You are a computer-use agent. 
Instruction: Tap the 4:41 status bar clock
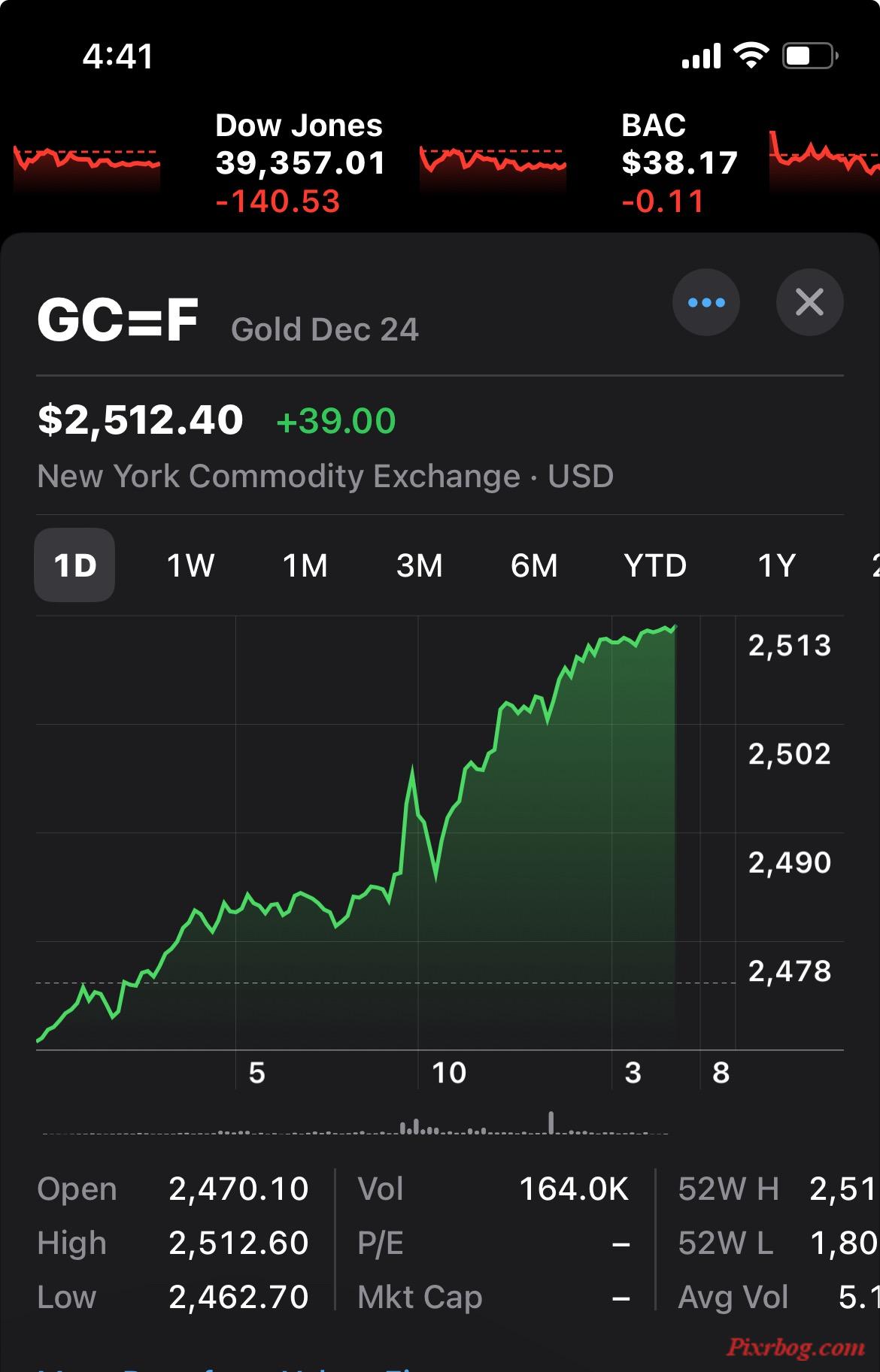(x=118, y=56)
